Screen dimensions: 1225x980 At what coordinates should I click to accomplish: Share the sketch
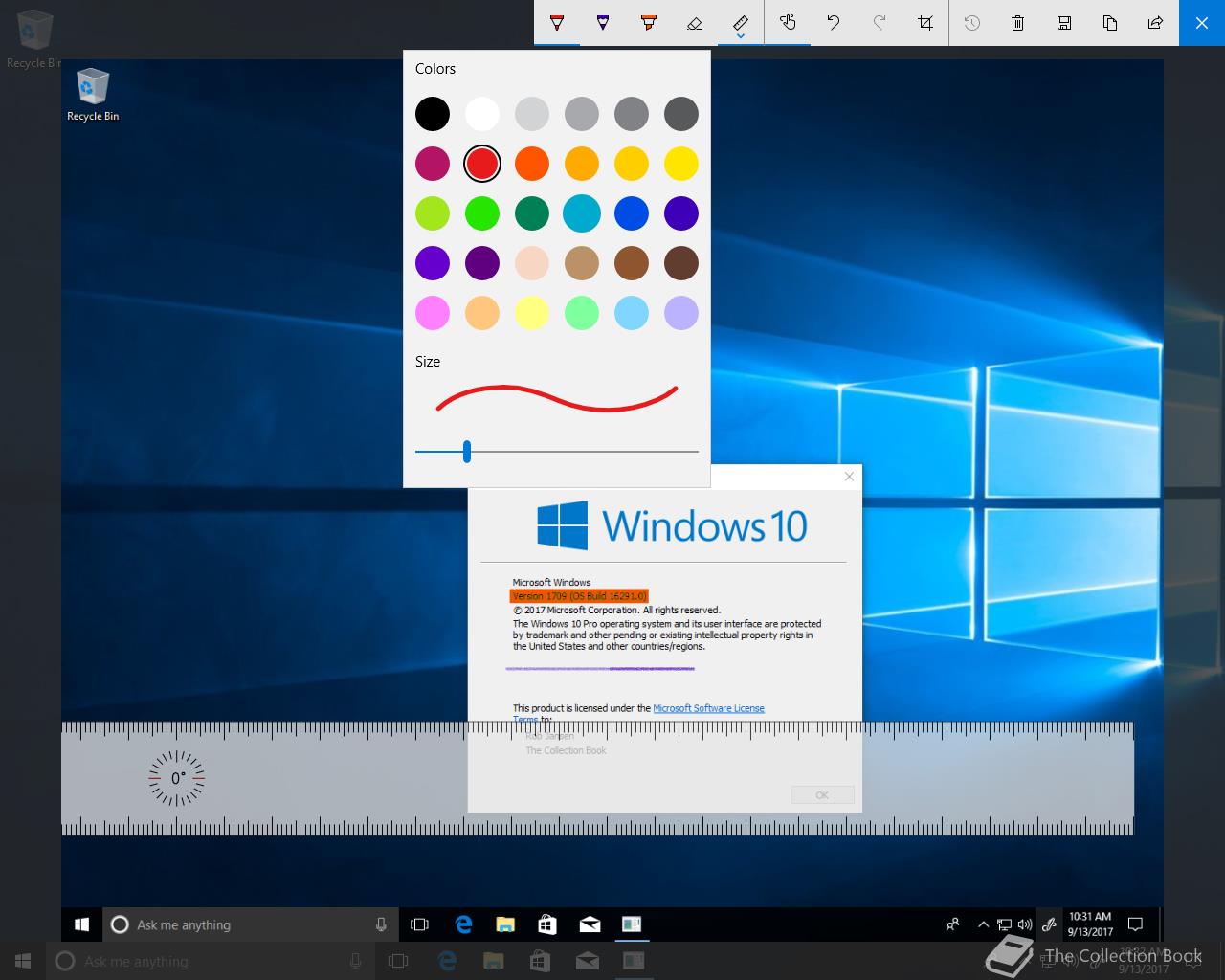(1156, 22)
